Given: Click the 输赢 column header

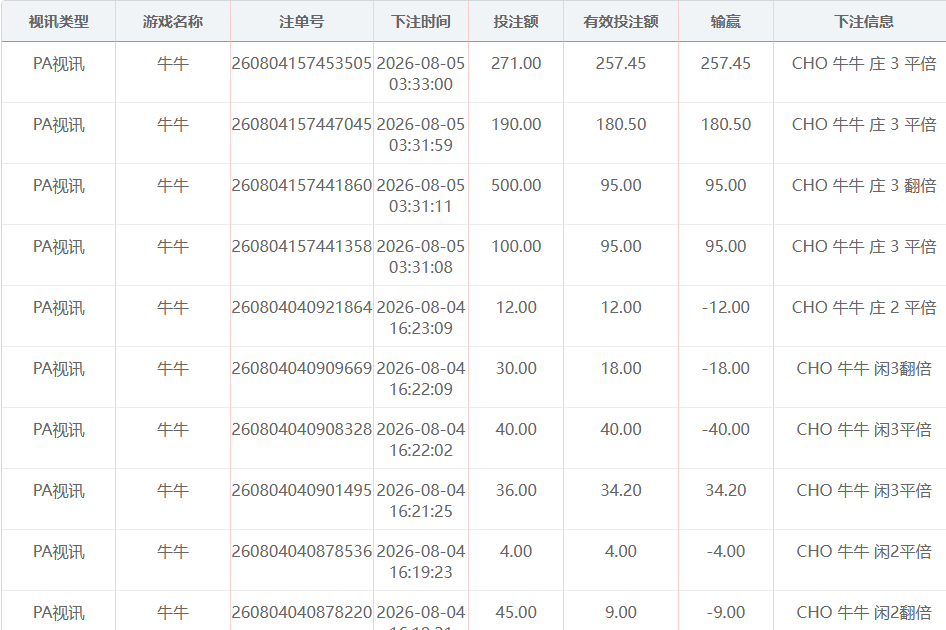Looking at the screenshot, I should tap(726, 22).
